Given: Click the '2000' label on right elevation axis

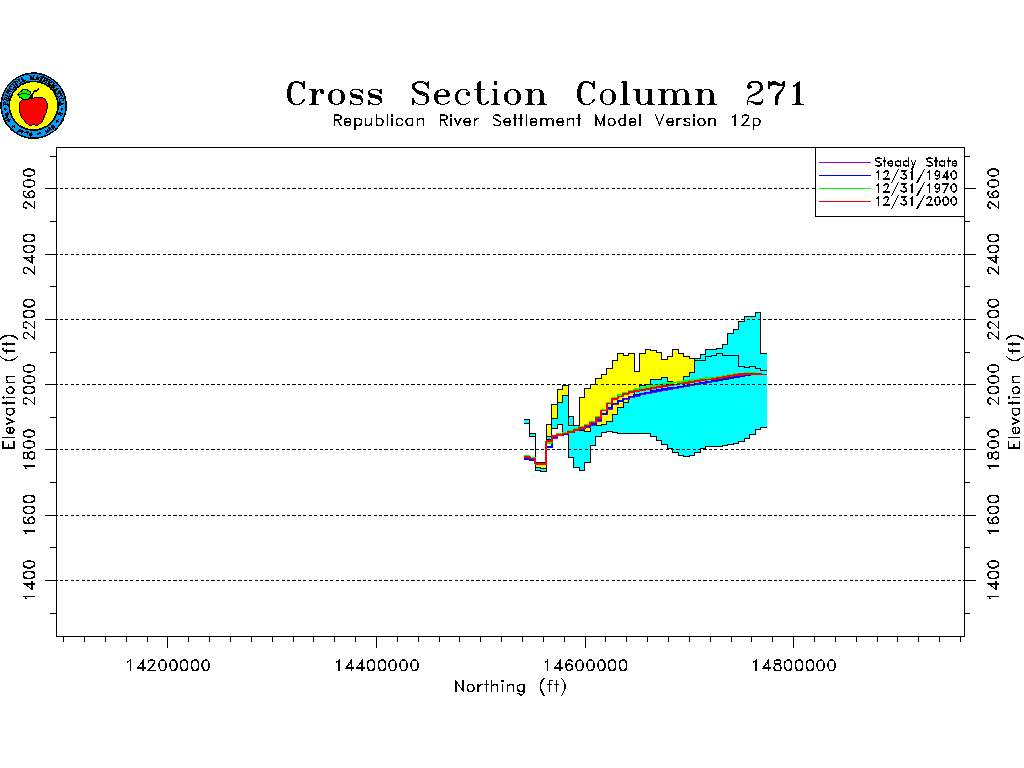Looking at the screenshot, I should click(993, 385).
